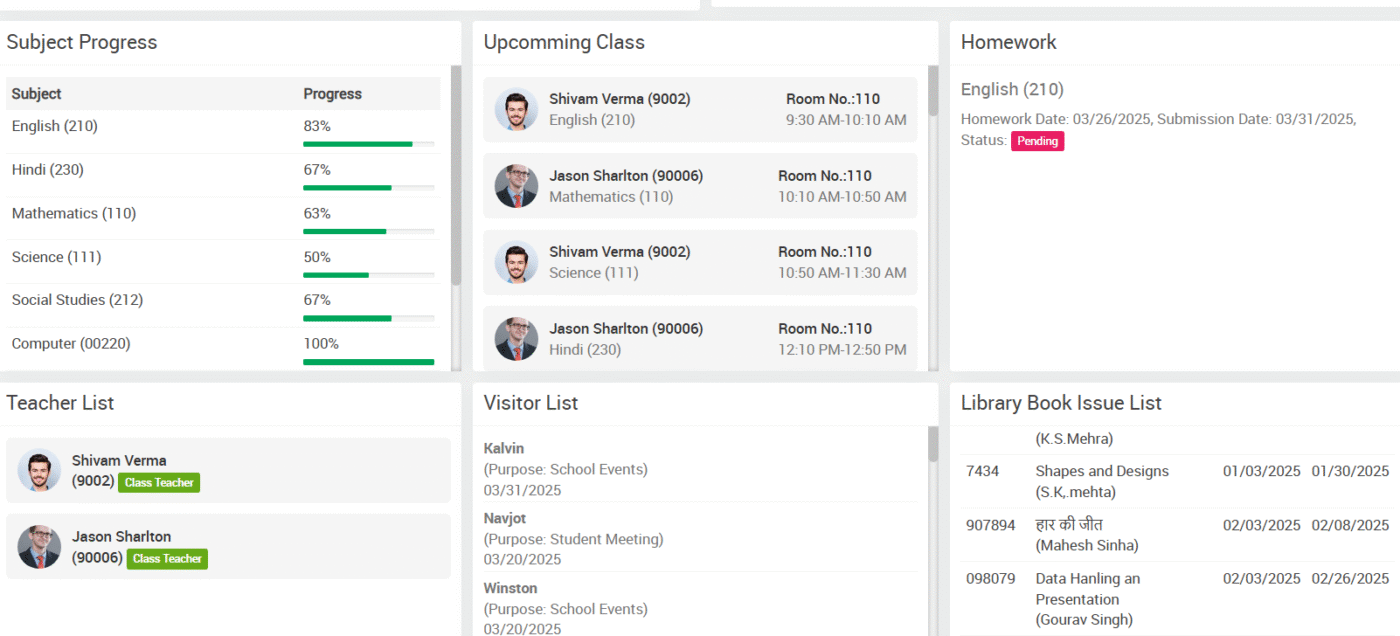Click Shivam Verma's avatar in the Science class card
1400x636 pixels.
coord(516,262)
